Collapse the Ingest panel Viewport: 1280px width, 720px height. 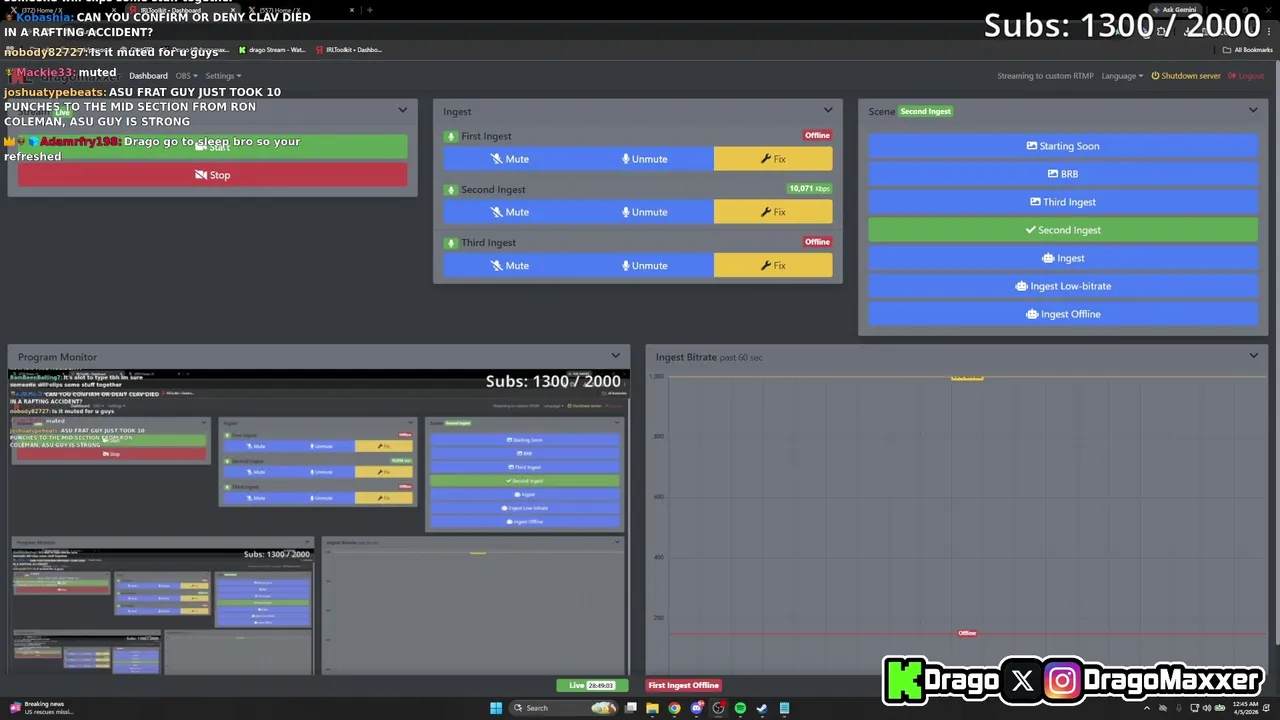pos(828,110)
